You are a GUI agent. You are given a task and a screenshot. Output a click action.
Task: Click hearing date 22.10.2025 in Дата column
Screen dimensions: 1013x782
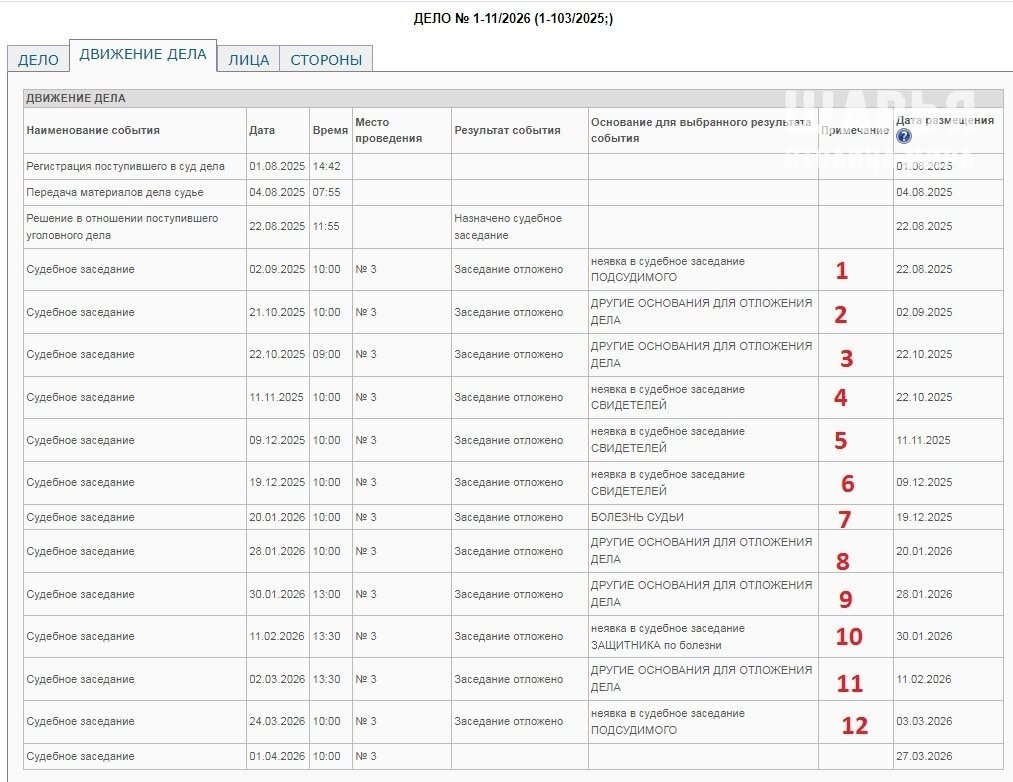(277, 354)
